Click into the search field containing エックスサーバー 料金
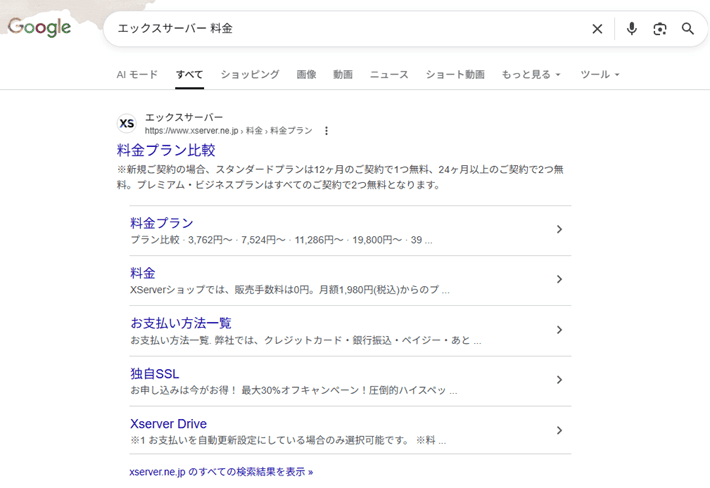The height and width of the screenshot is (488, 710). tap(349, 29)
